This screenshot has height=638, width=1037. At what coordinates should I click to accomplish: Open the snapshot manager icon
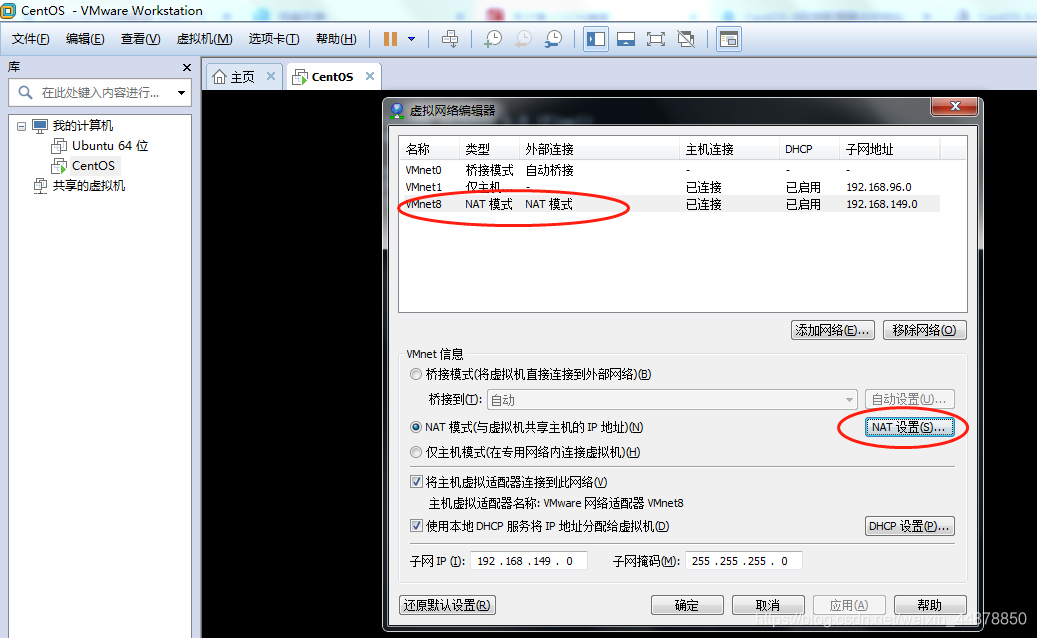point(554,39)
